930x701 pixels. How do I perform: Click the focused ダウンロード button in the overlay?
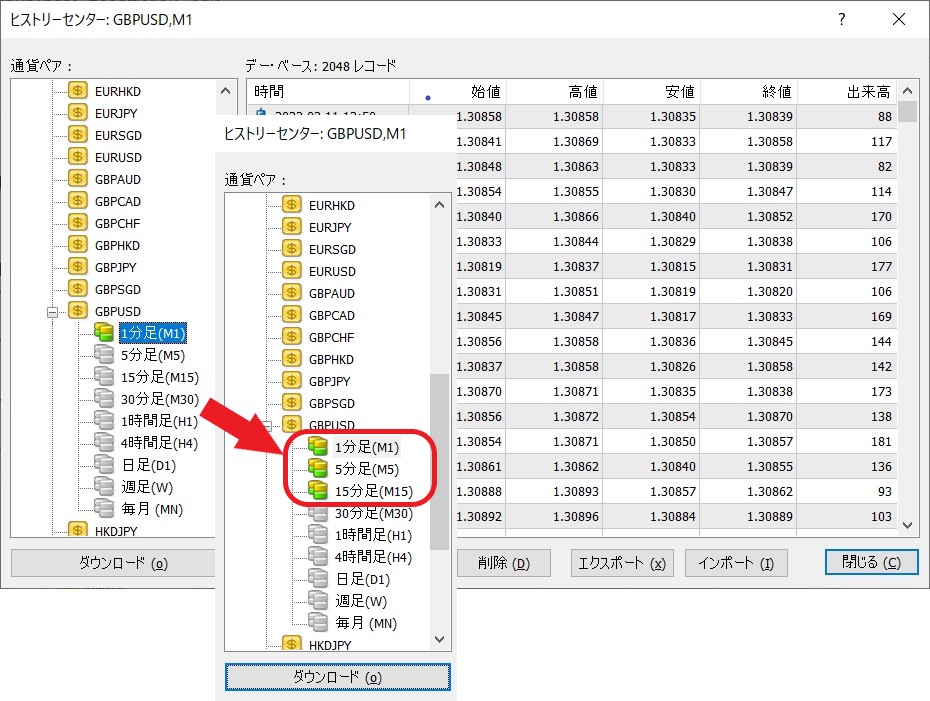337,677
